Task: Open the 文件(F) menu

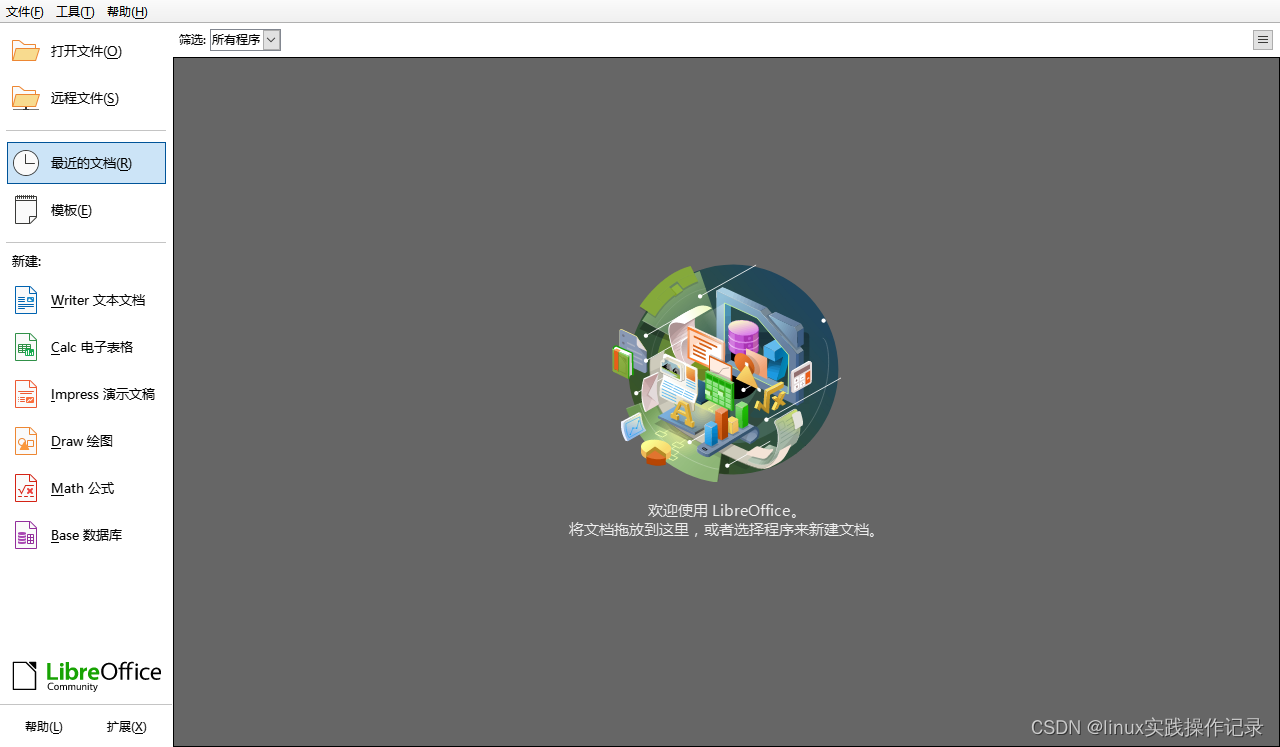Action: point(25,12)
